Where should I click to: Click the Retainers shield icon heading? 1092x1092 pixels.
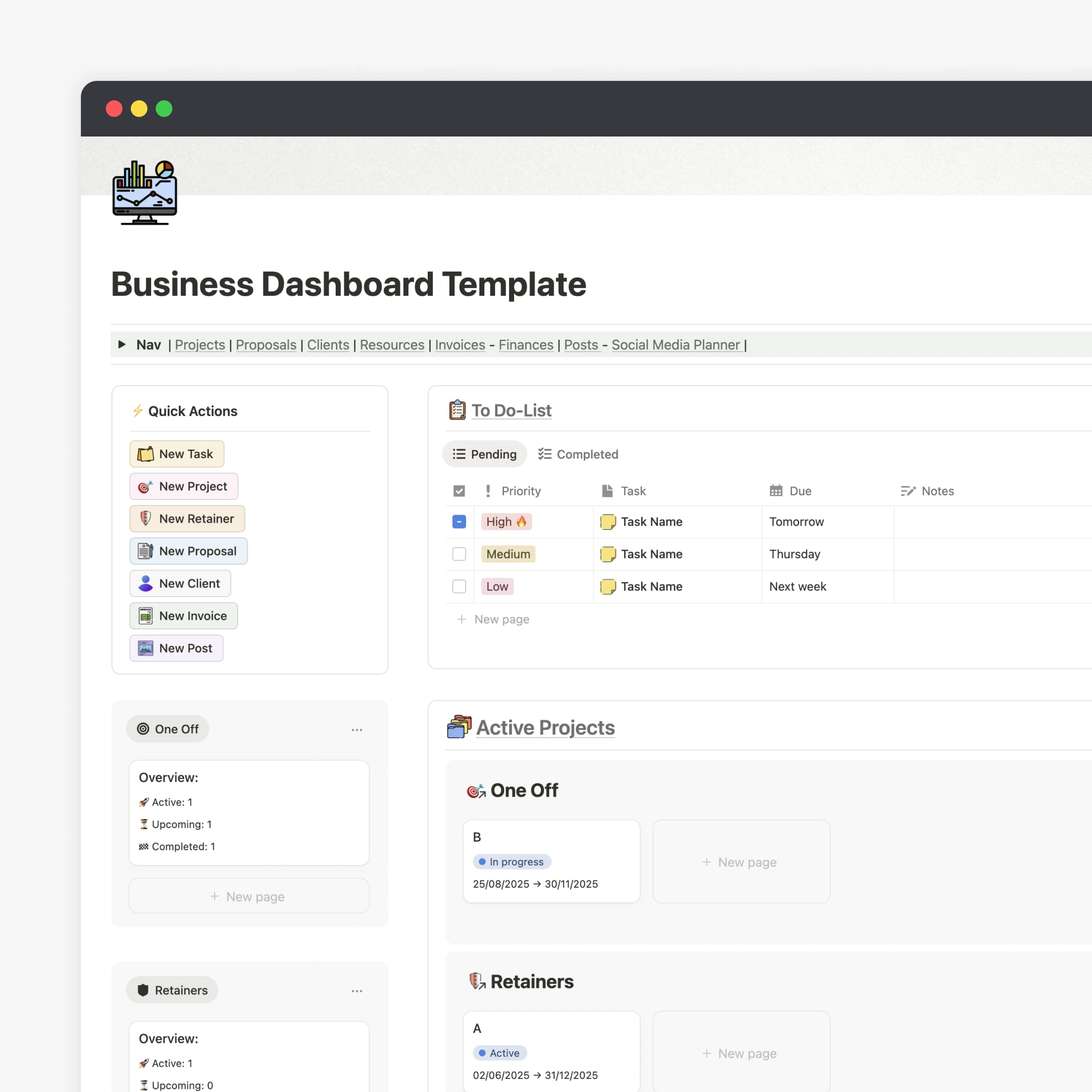tap(477, 981)
